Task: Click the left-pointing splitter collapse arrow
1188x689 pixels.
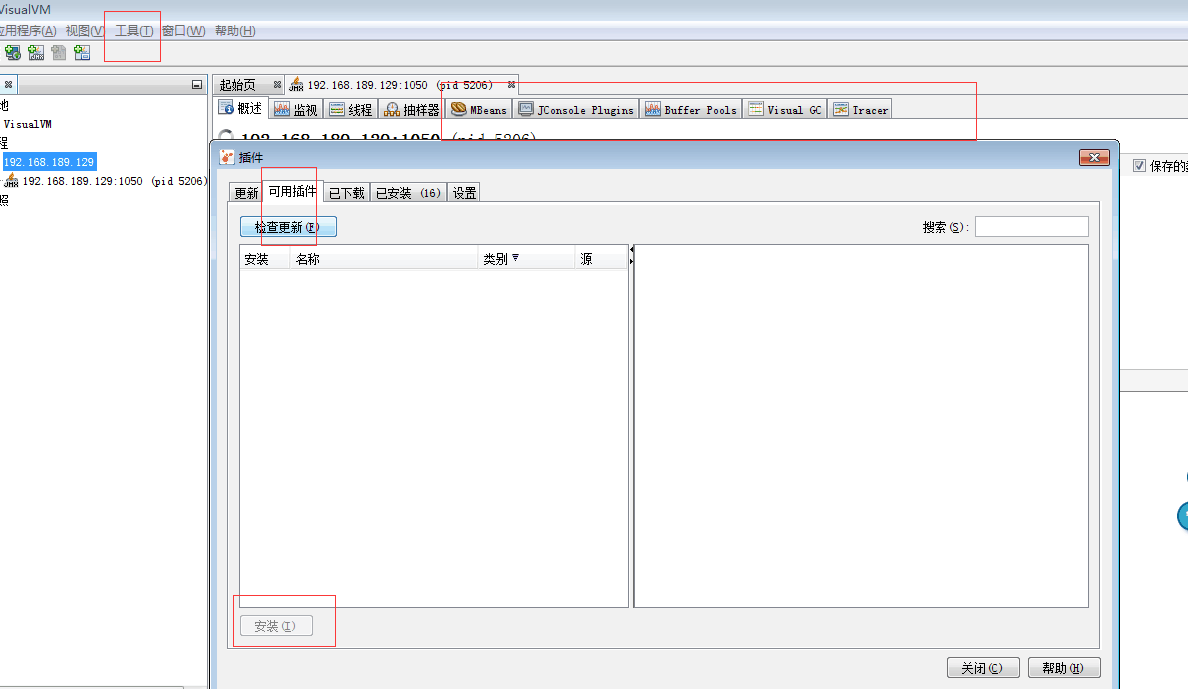Action: pos(631,249)
